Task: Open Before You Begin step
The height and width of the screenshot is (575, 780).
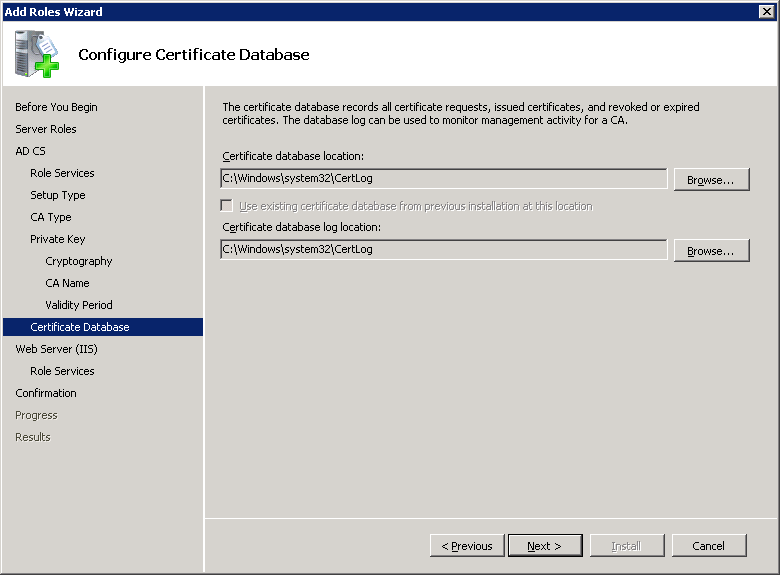Action: coord(56,107)
